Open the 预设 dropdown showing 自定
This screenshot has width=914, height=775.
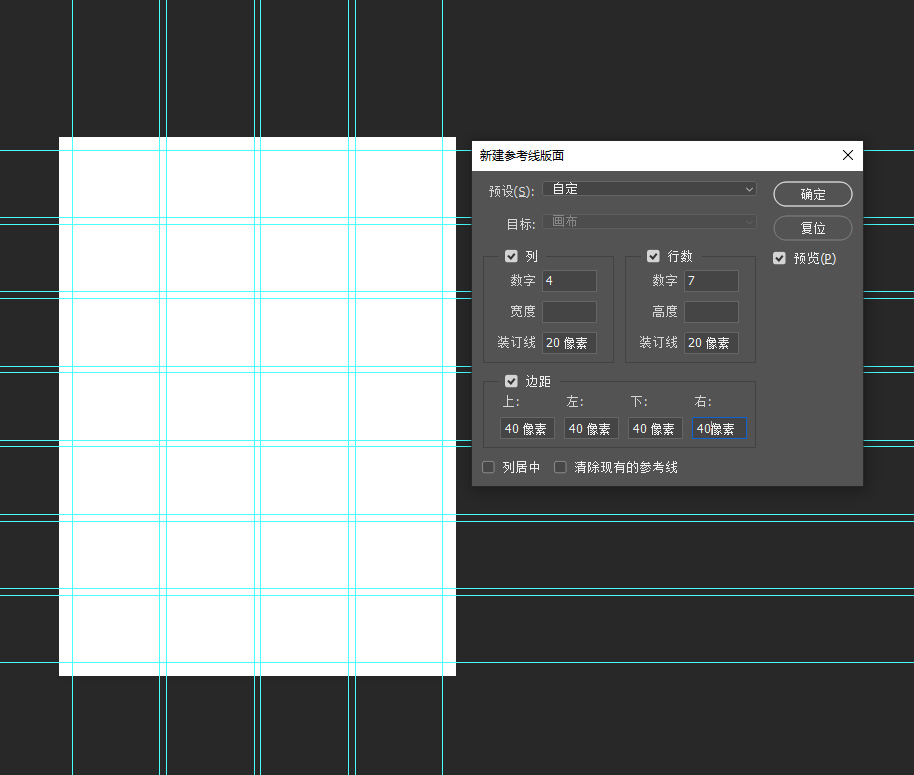(x=649, y=189)
